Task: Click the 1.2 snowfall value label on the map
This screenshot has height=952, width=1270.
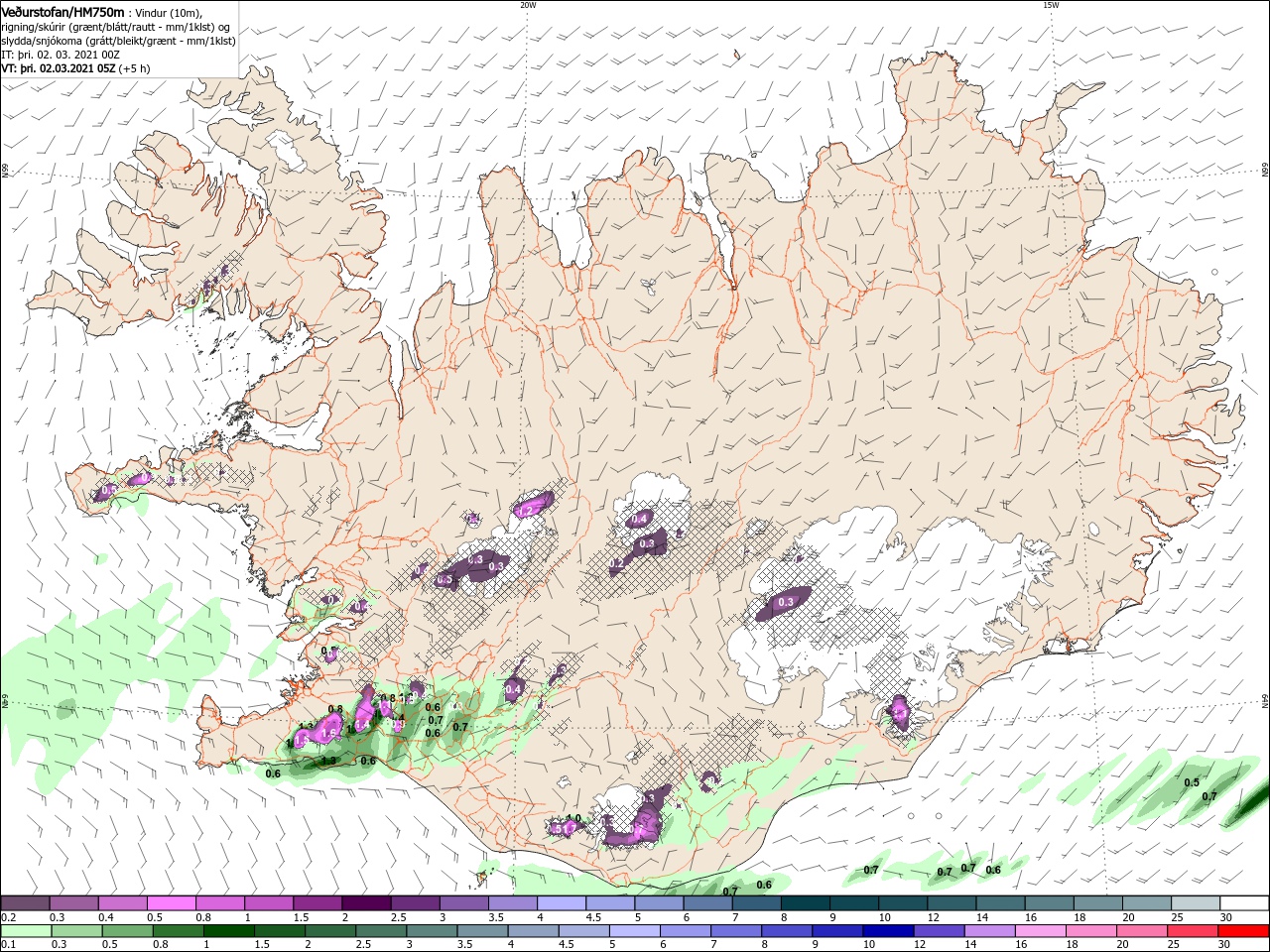Action: click(526, 510)
